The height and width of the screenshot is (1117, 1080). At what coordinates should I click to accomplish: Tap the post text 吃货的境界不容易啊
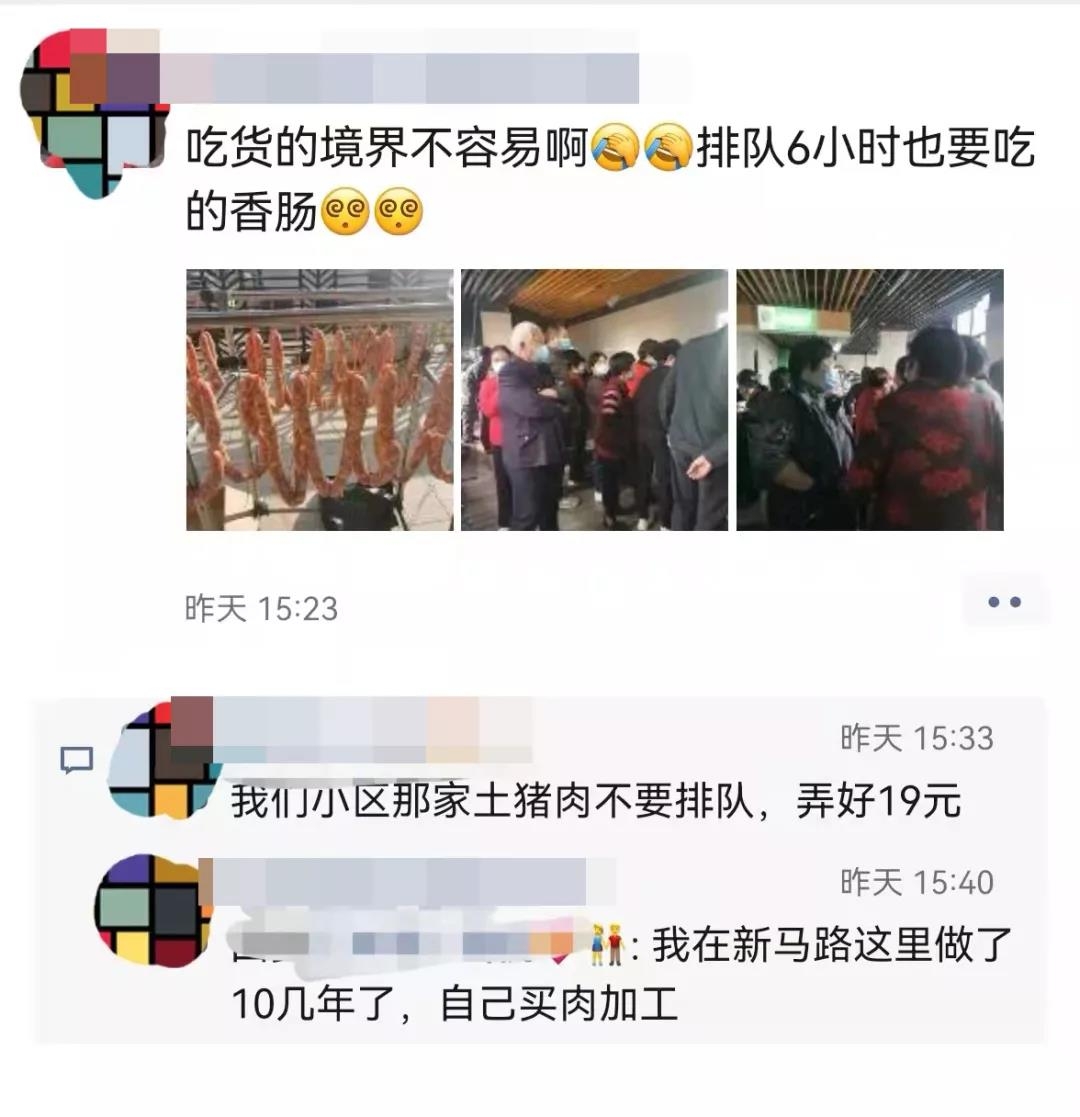[x=388, y=148]
